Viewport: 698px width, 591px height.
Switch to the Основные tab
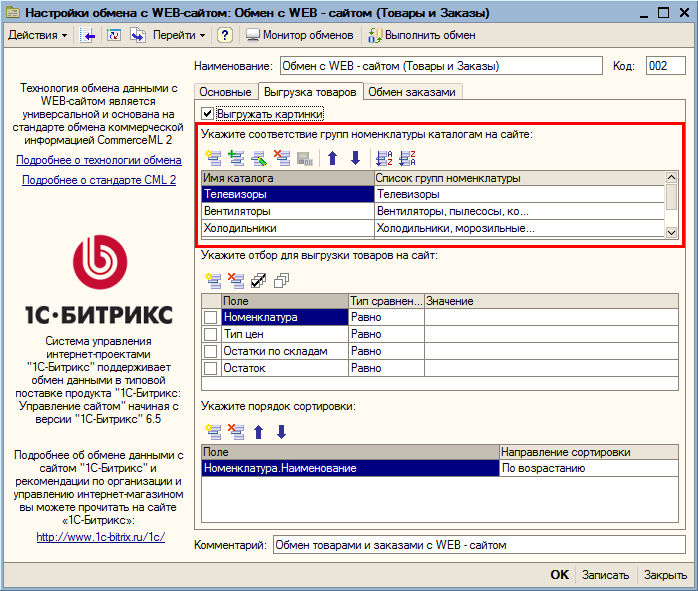point(226,92)
